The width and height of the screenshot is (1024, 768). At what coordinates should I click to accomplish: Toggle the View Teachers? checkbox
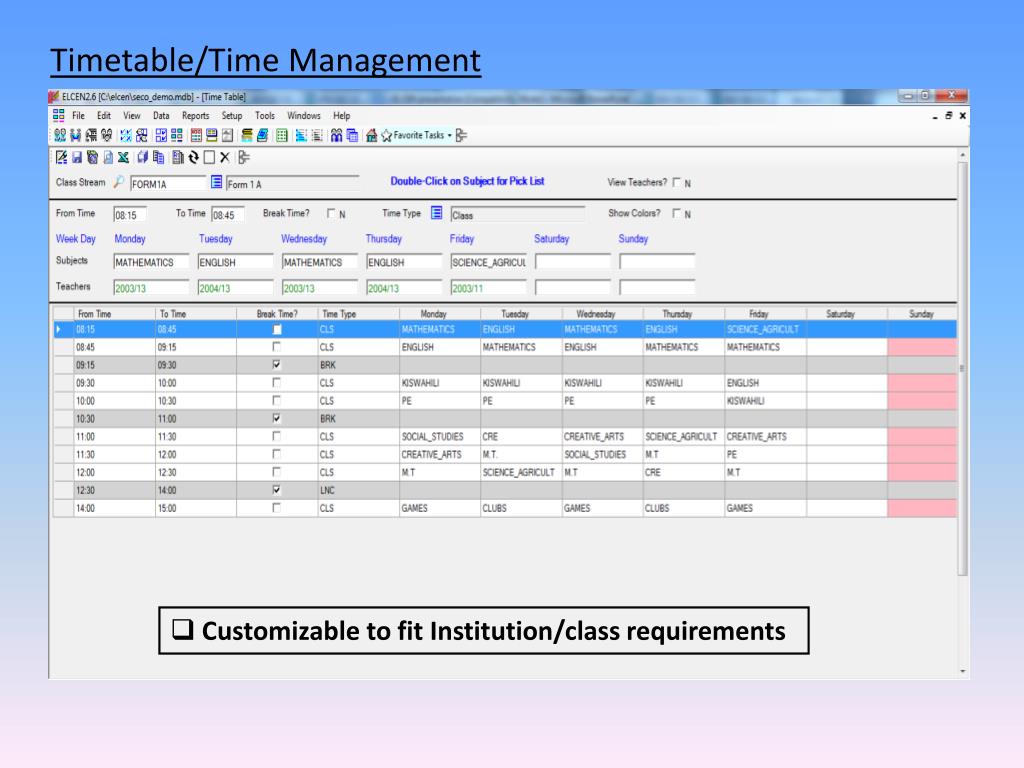677,182
